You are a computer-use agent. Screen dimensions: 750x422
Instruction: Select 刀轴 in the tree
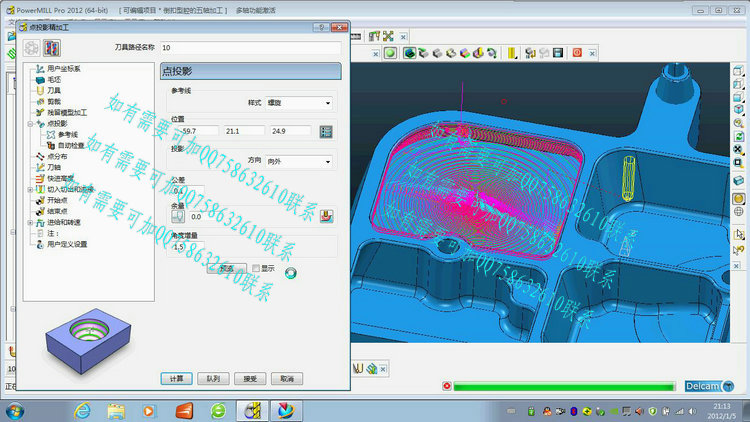[x=54, y=168]
